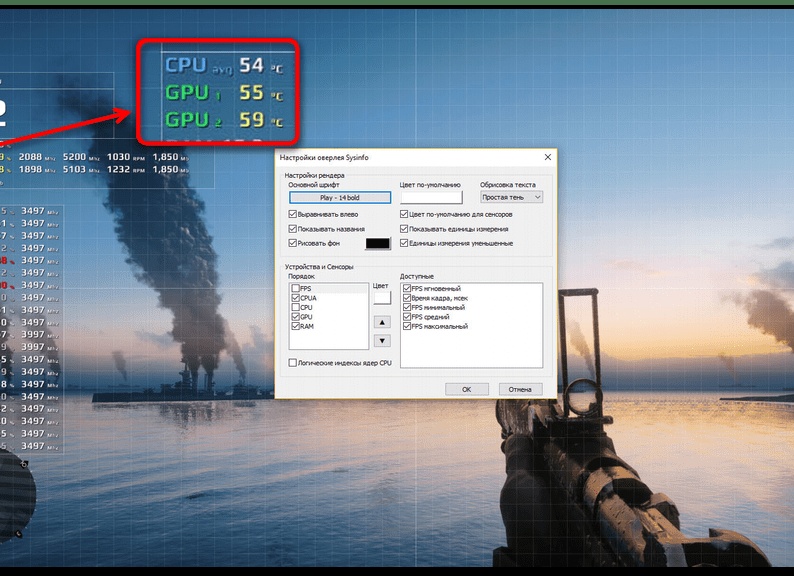Close the 'Настройки оверлея Sysinfo' dialog
Viewport: 794px width, 576px height.
coord(547,157)
